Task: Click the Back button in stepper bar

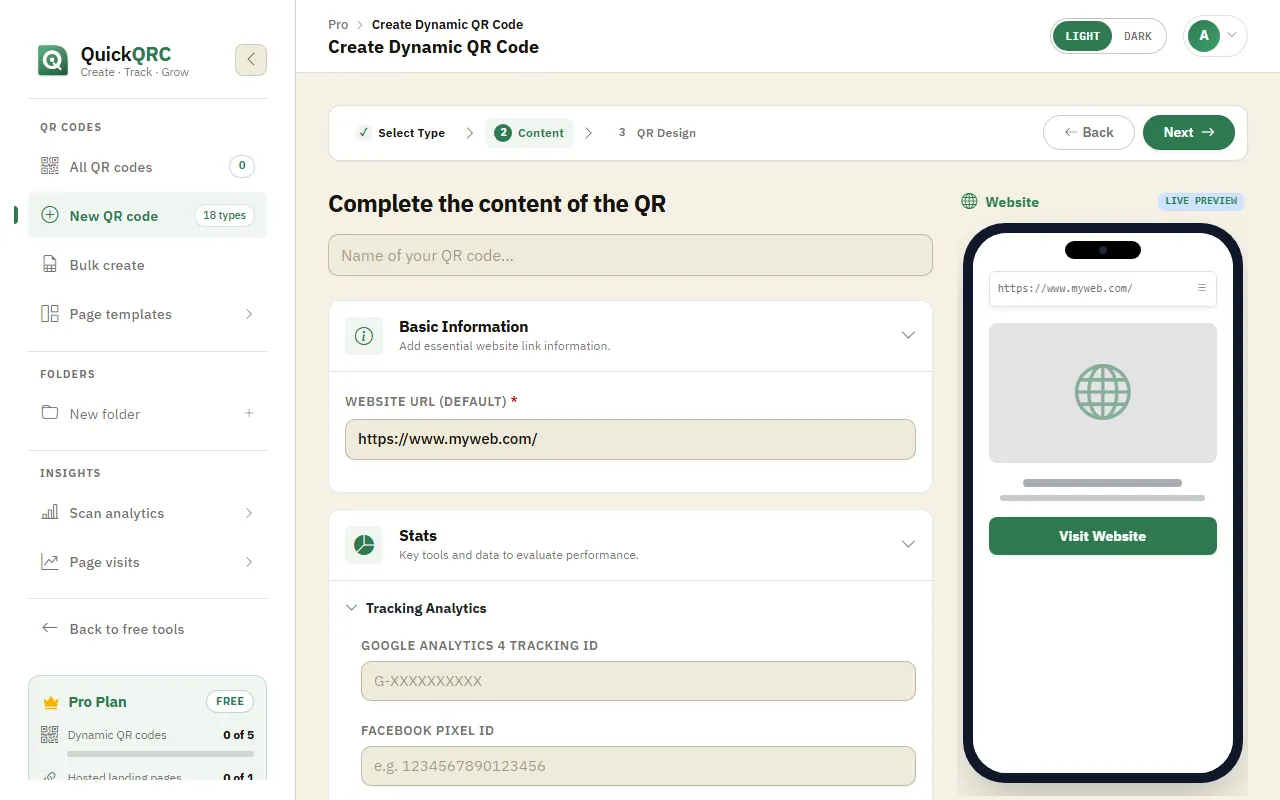Action: pyautogui.click(x=1089, y=133)
